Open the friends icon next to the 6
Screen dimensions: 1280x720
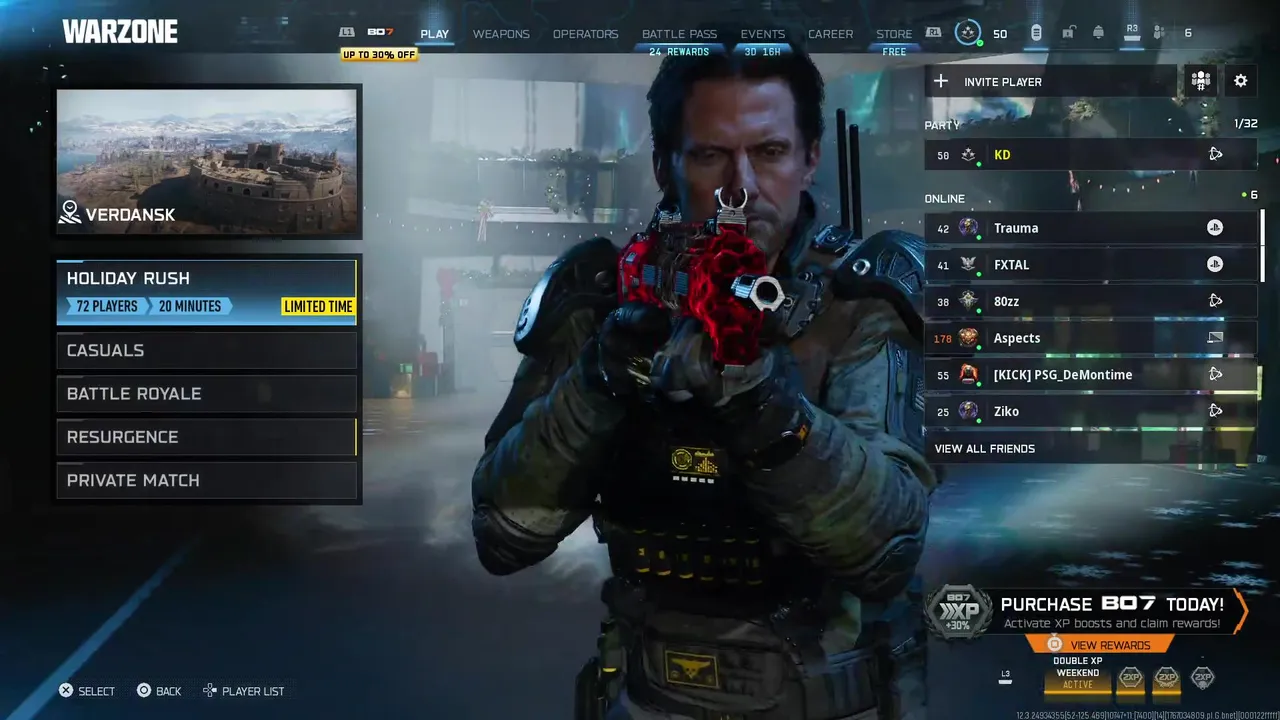[1160, 33]
